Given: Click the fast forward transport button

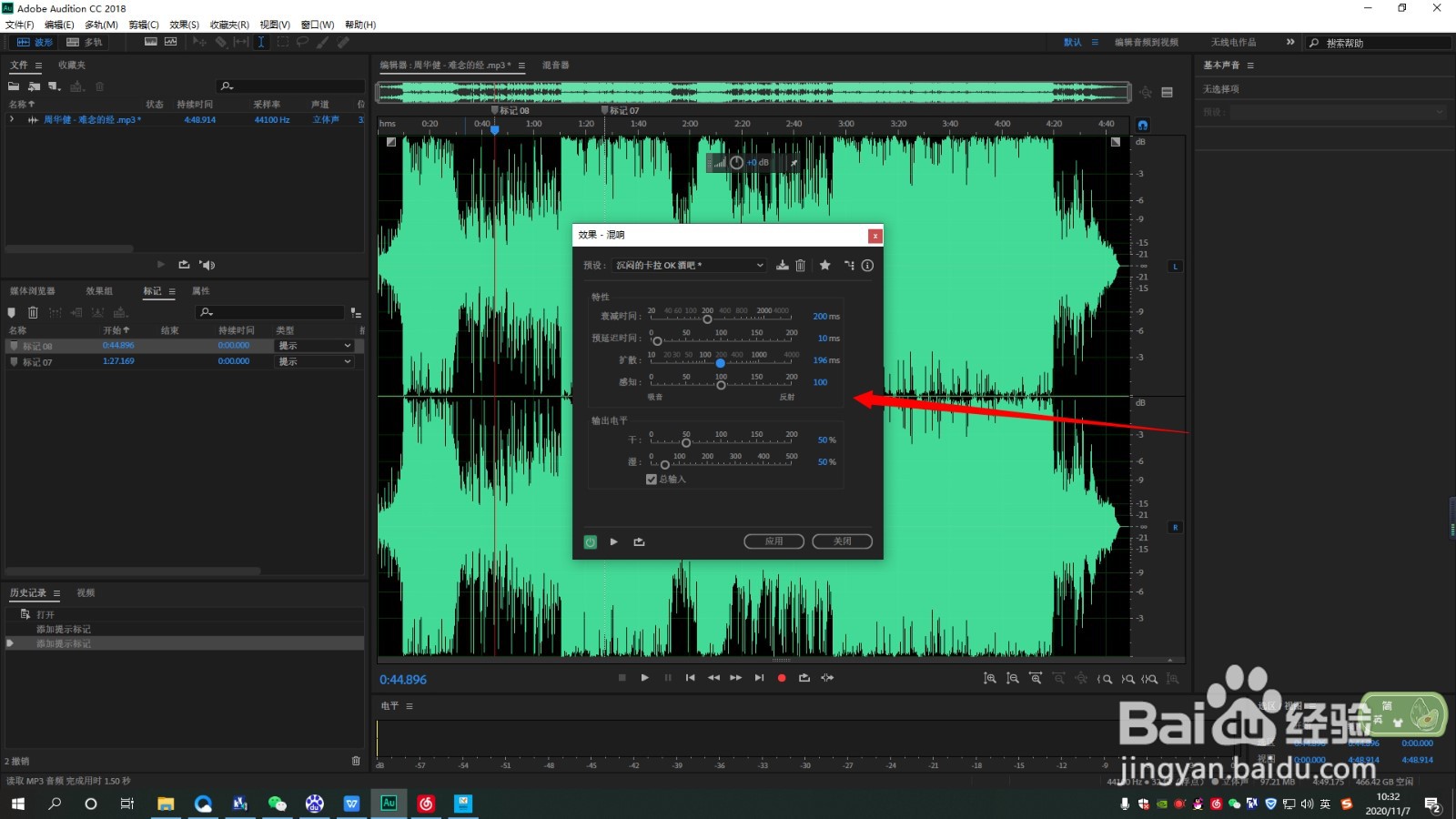Looking at the screenshot, I should point(735,678).
